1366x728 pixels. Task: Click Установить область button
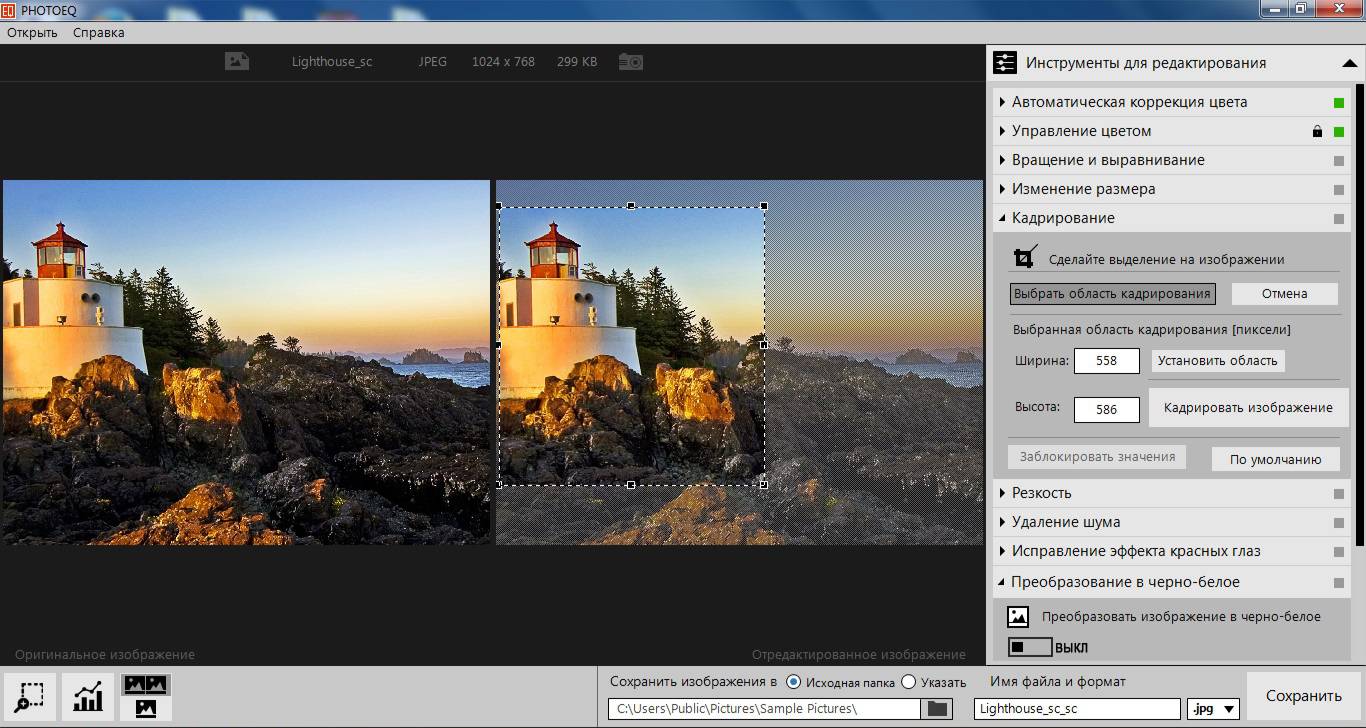click(1218, 361)
